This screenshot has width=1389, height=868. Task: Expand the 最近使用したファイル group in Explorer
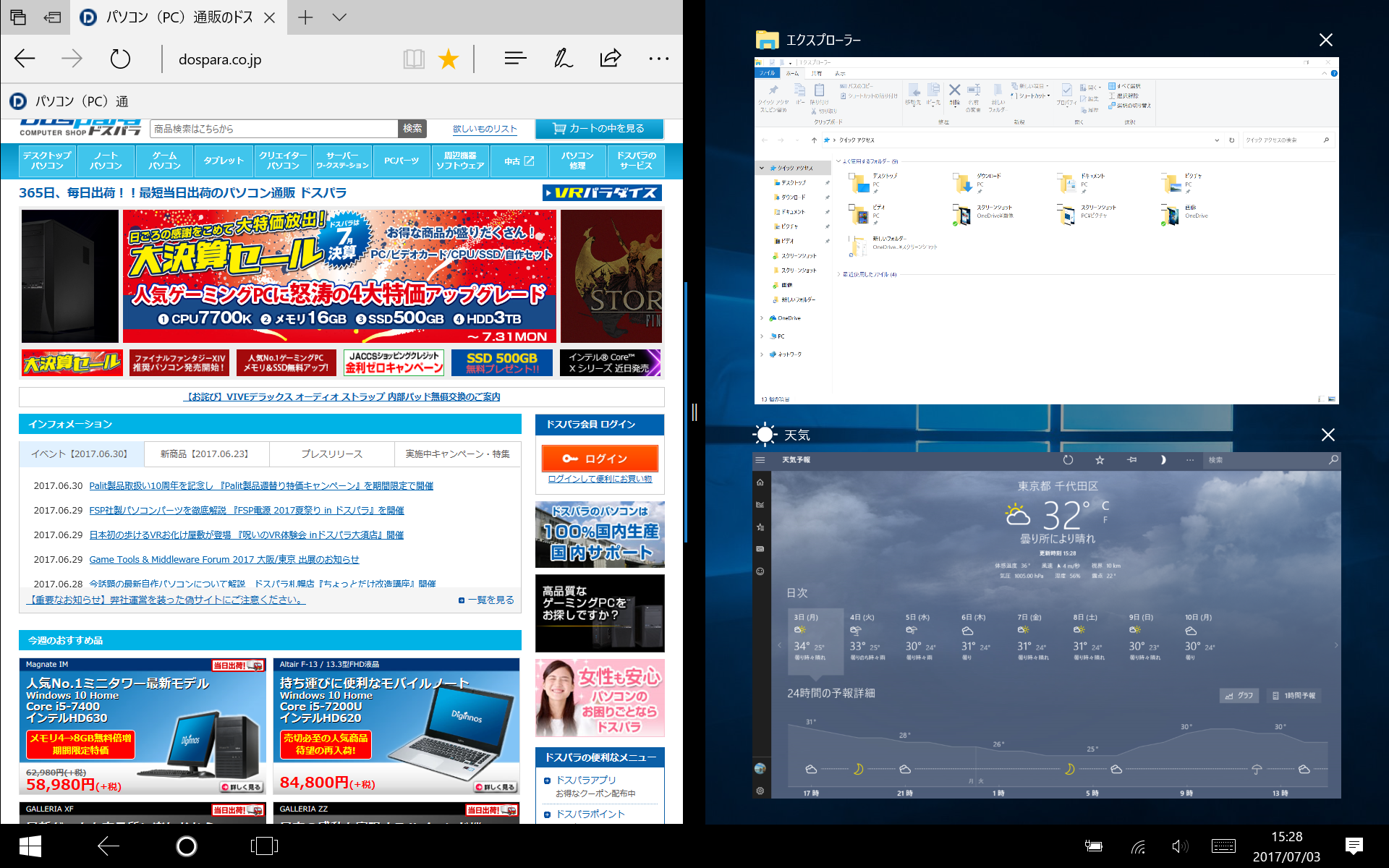839,275
